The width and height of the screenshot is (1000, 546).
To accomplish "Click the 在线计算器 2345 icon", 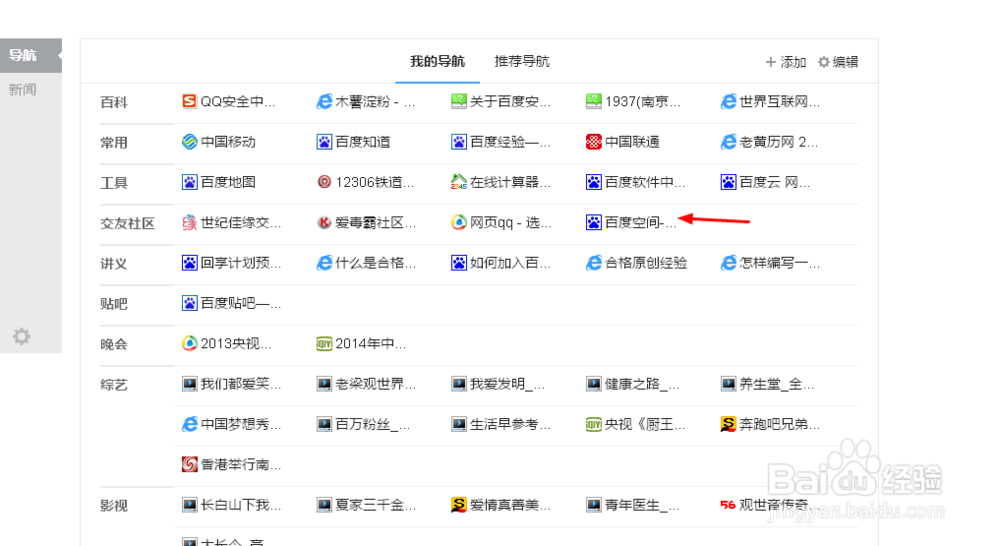I will click(x=459, y=182).
